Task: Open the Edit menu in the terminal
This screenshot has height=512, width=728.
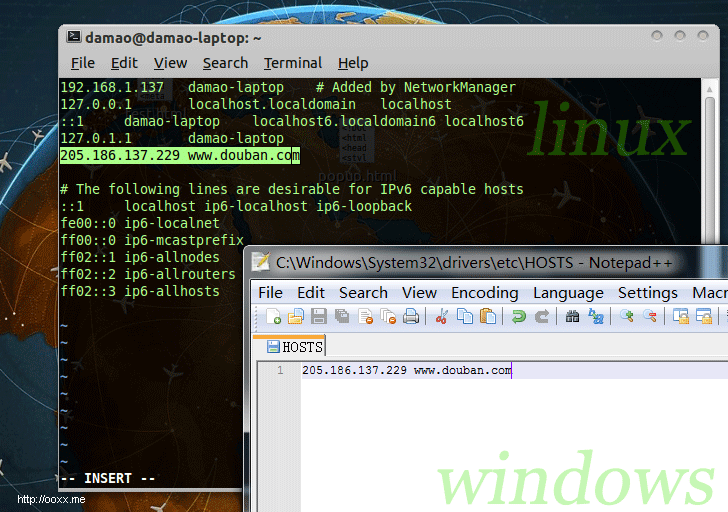Action: (x=124, y=63)
